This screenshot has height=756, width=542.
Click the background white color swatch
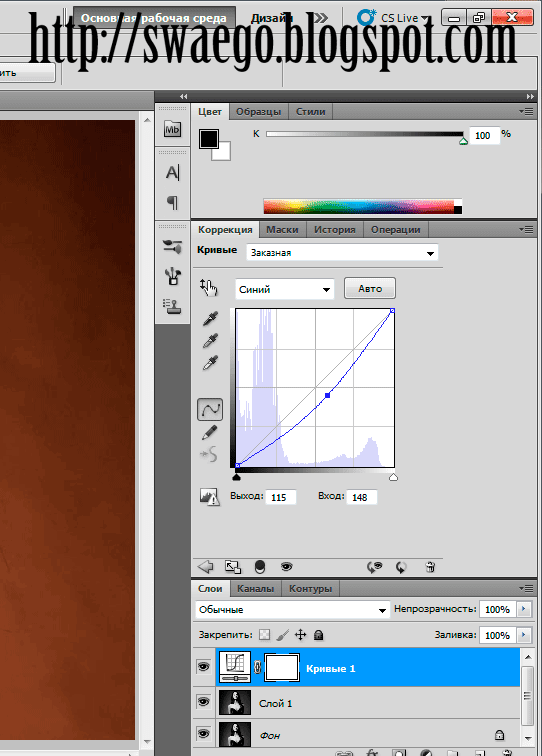click(222, 152)
